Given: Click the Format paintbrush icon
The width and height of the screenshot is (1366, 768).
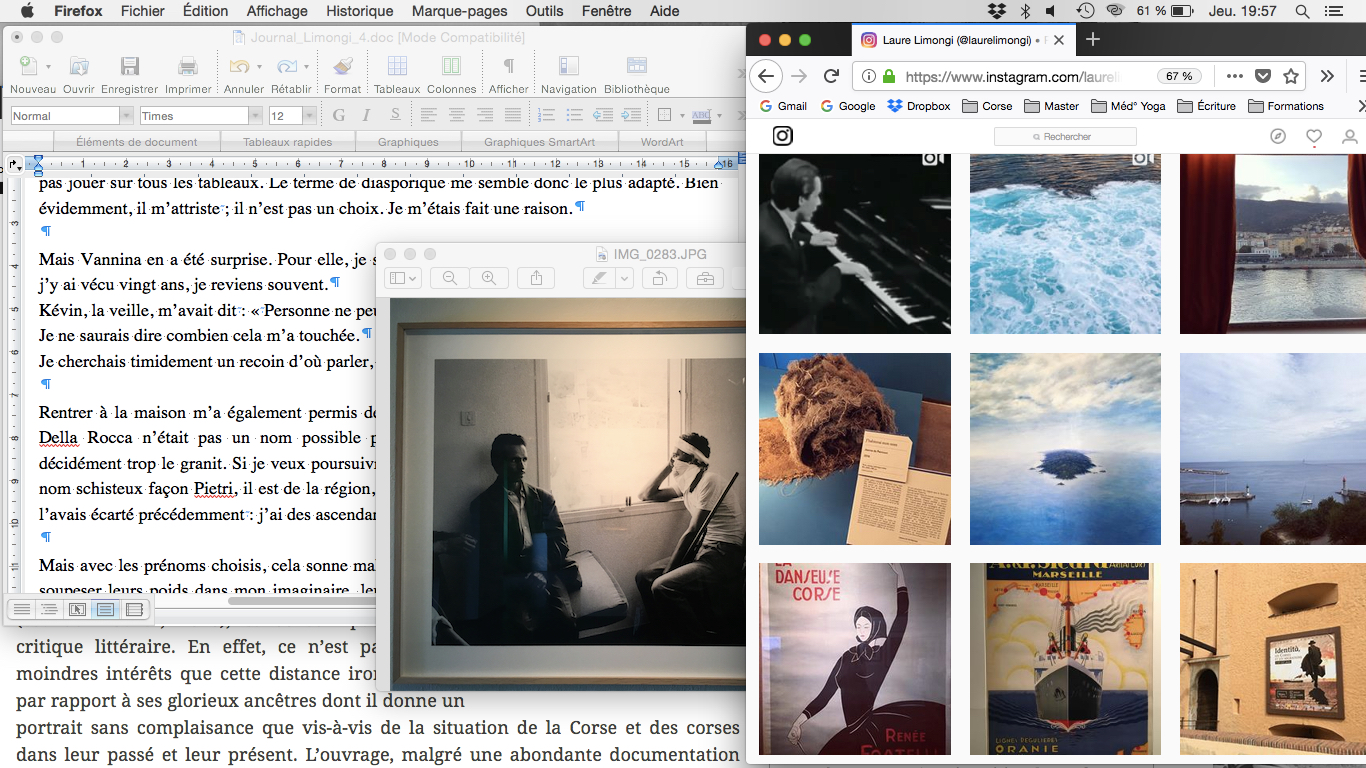Looking at the screenshot, I should tap(343, 67).
